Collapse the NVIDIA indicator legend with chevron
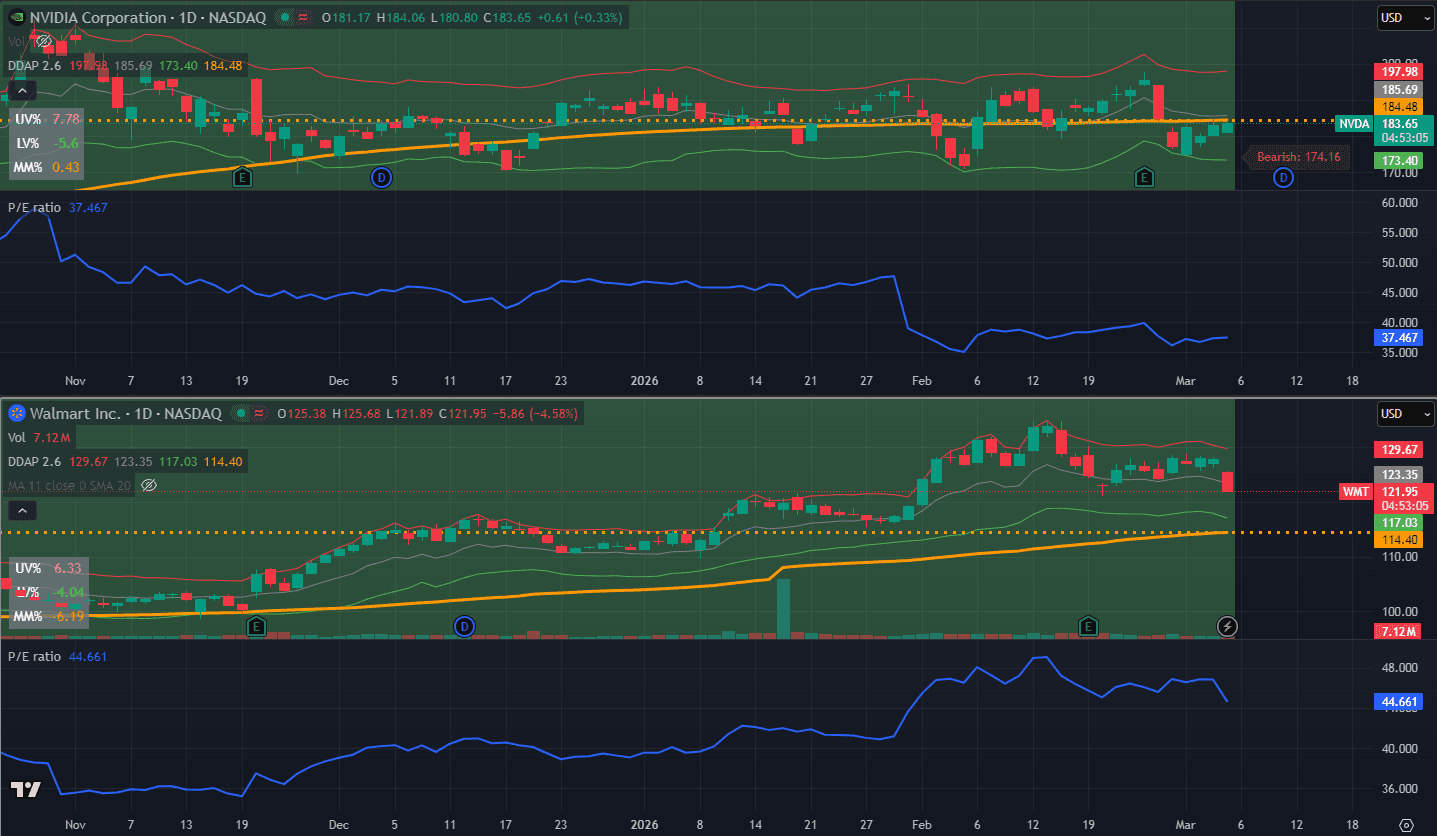This screenshot has height=836, width=1437. [23, 91]
